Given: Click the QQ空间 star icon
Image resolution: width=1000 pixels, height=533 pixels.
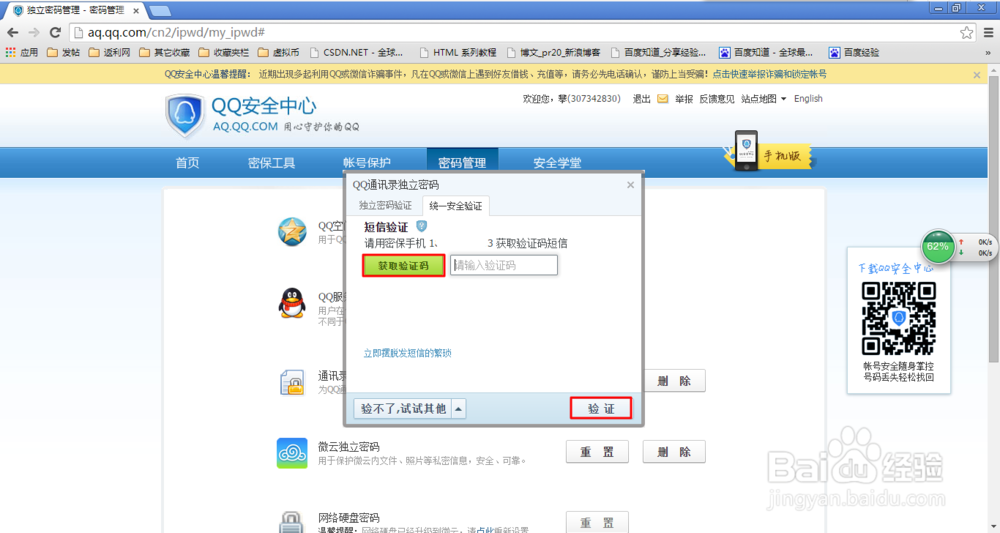Looking at the screenshot, I should 292,232.
